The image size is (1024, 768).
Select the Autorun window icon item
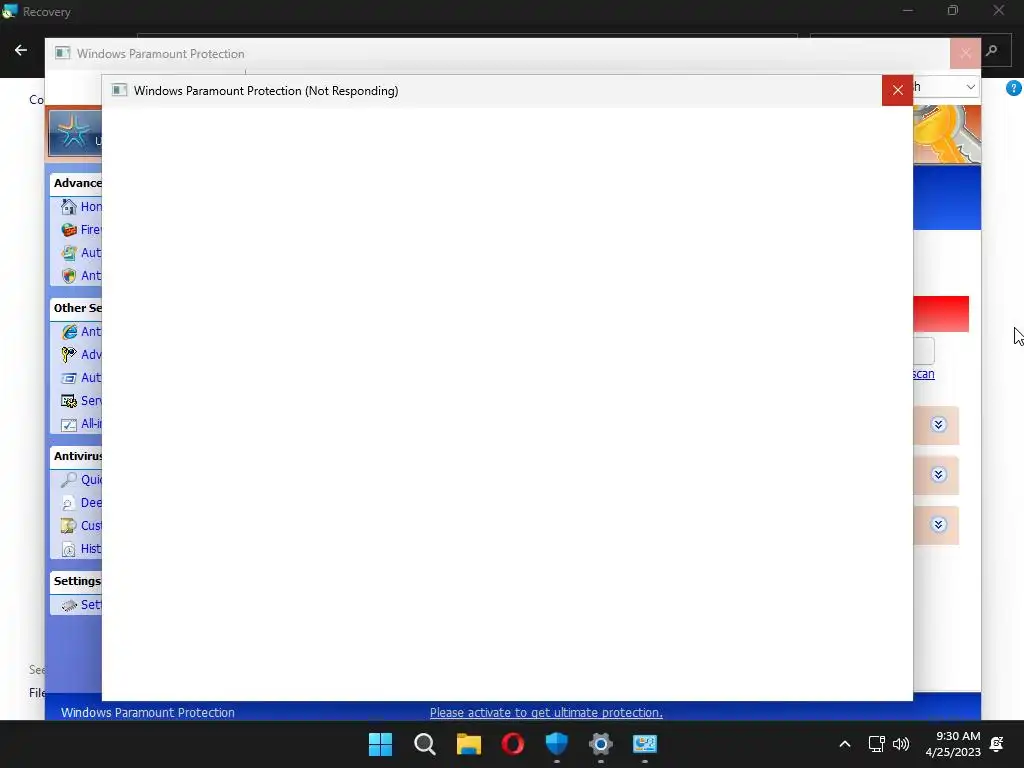pos(69,377)
